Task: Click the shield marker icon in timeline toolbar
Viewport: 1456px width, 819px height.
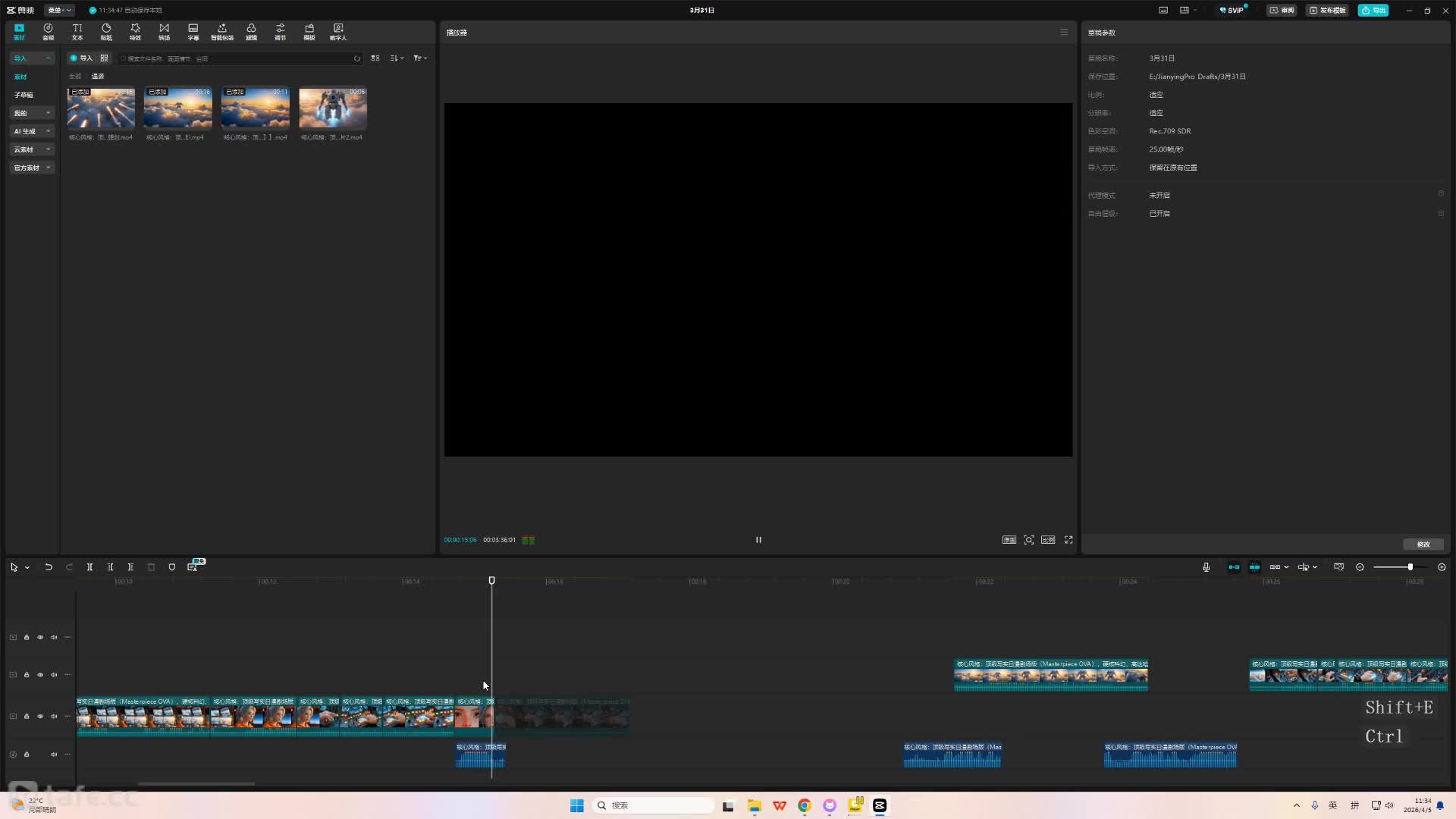Action: (x=172, y=567)
